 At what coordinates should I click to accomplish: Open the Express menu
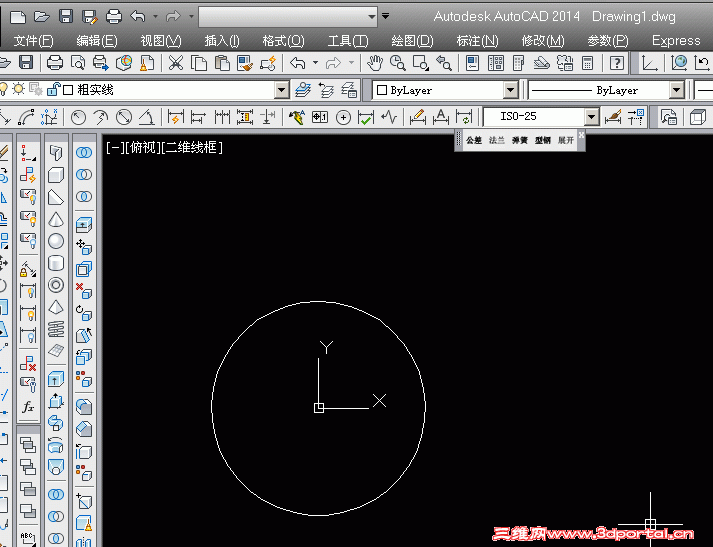pos(676,41)
